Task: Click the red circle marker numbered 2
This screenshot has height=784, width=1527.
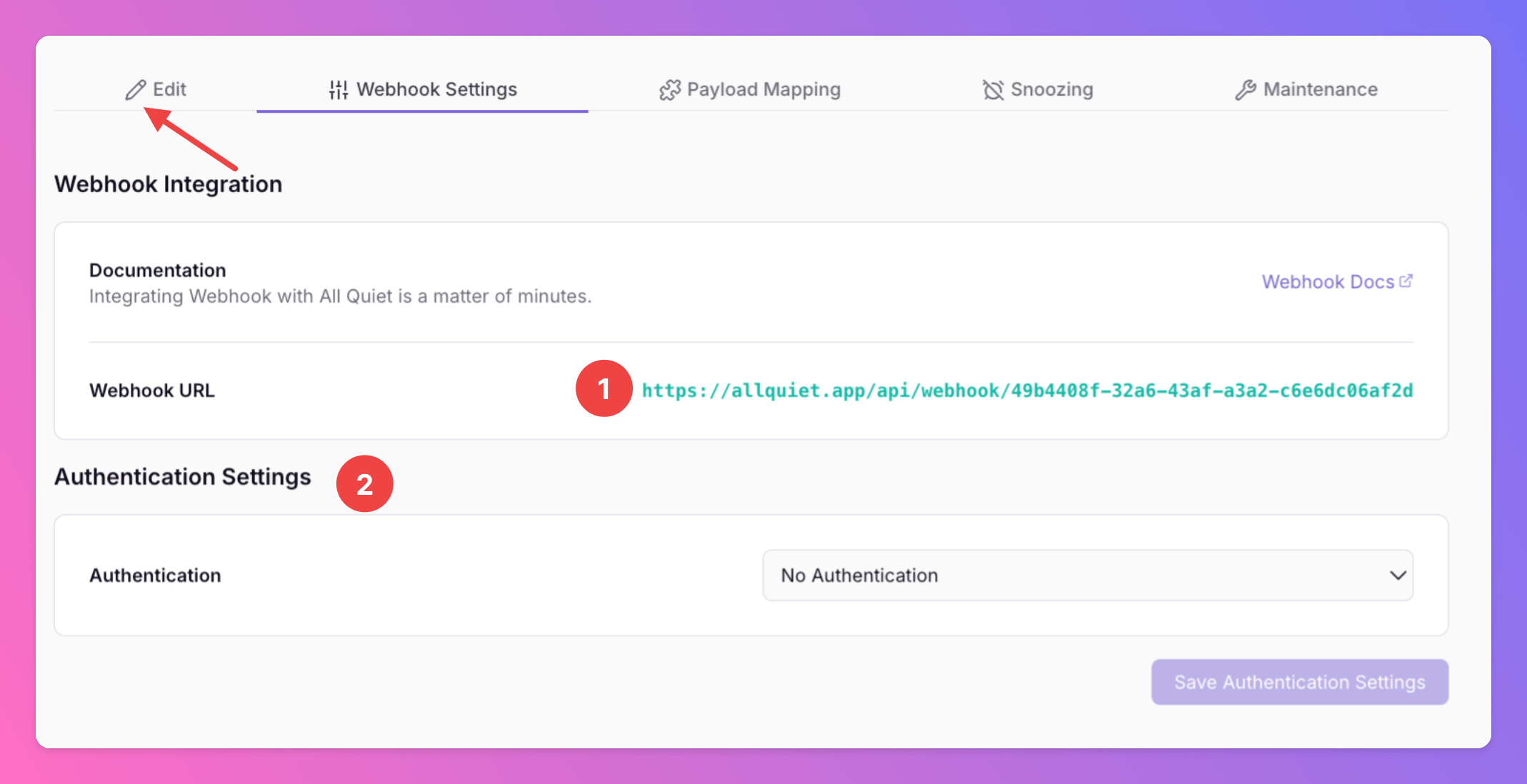Action: [x=364, y=484]
